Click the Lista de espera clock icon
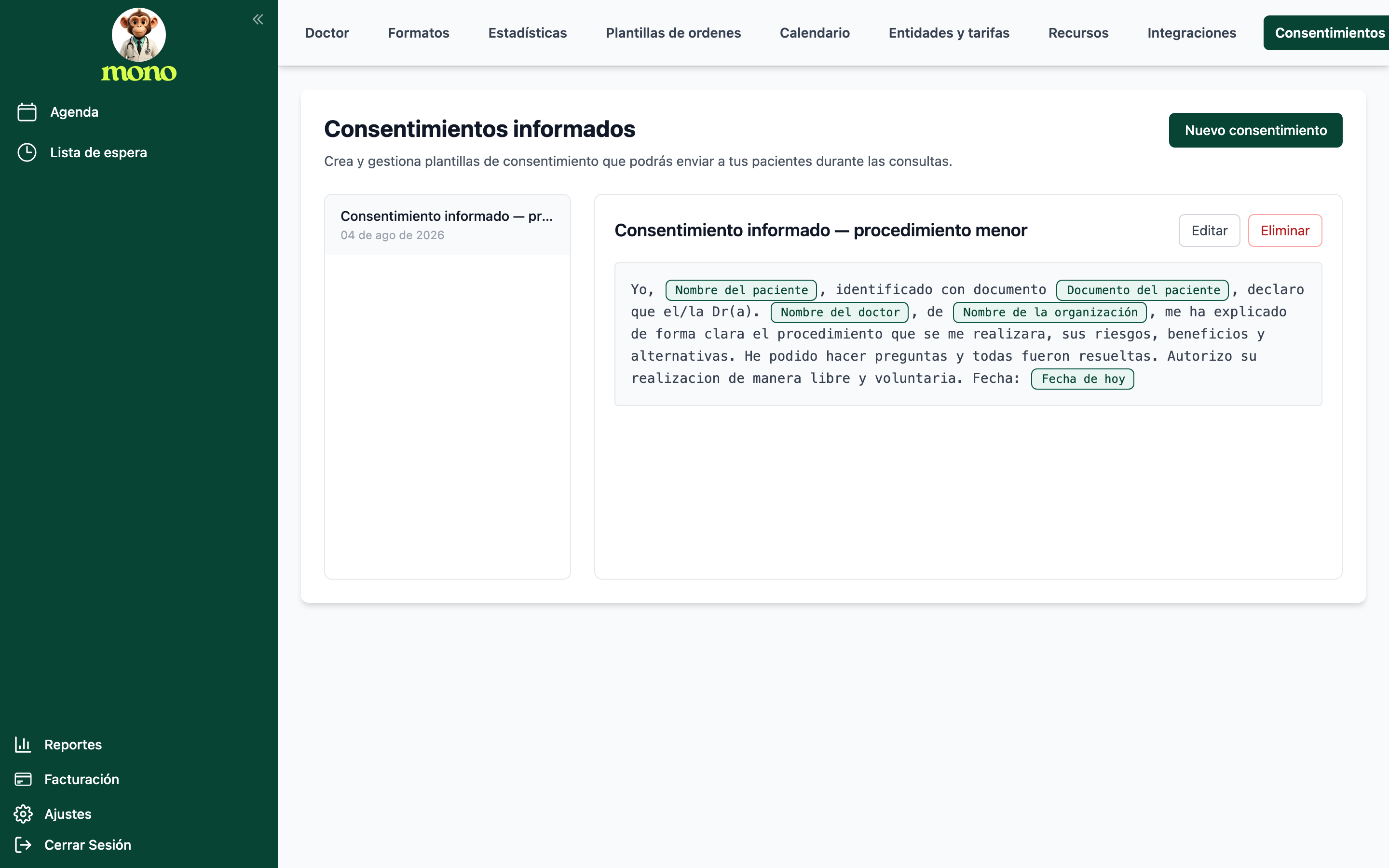The image size is (1389, 868). [27, 153]
